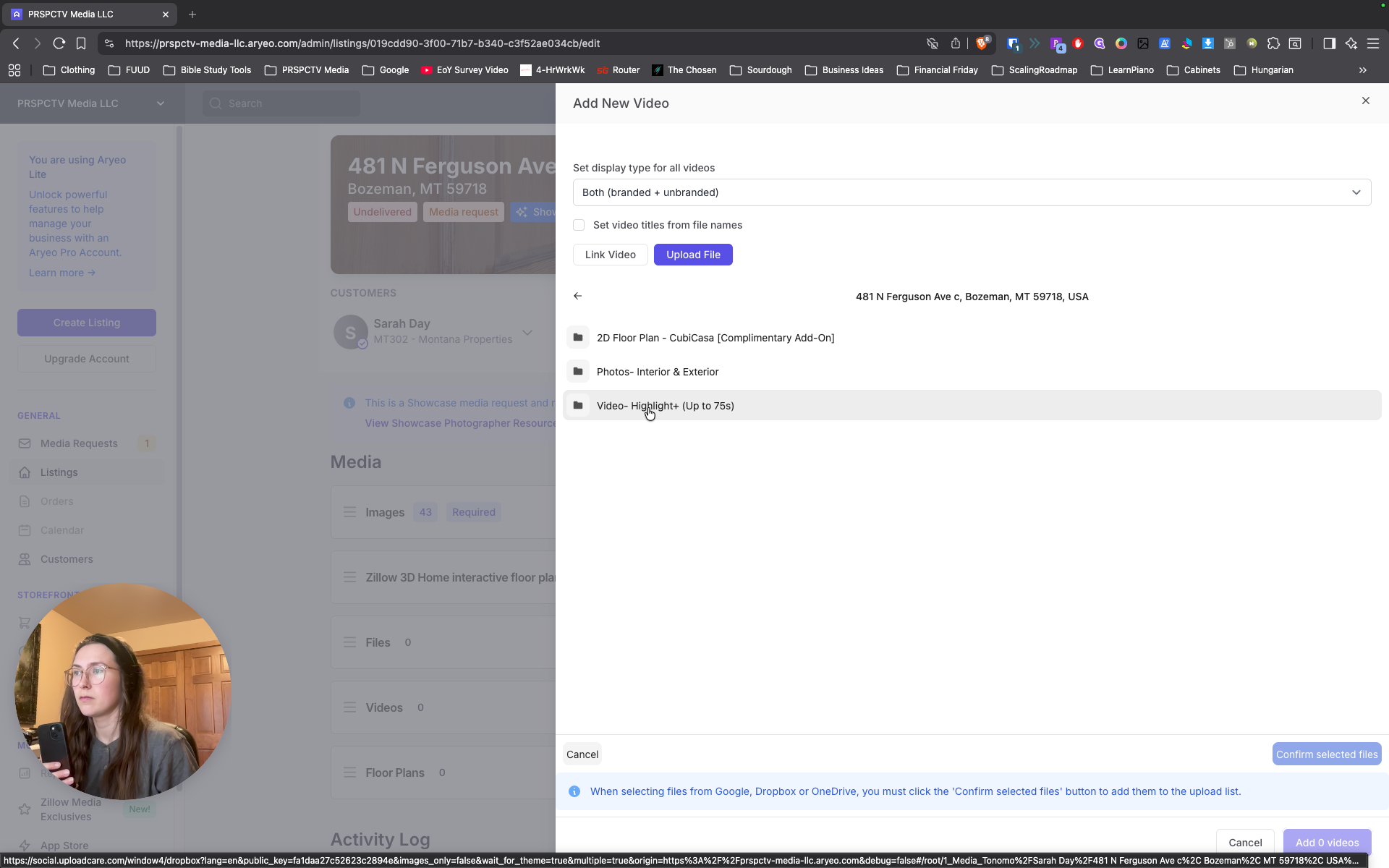This screenshot has width=1389, height=868.
Task: Toggle the browser sidebar panel icon
Action: [x=1329, y=43]
